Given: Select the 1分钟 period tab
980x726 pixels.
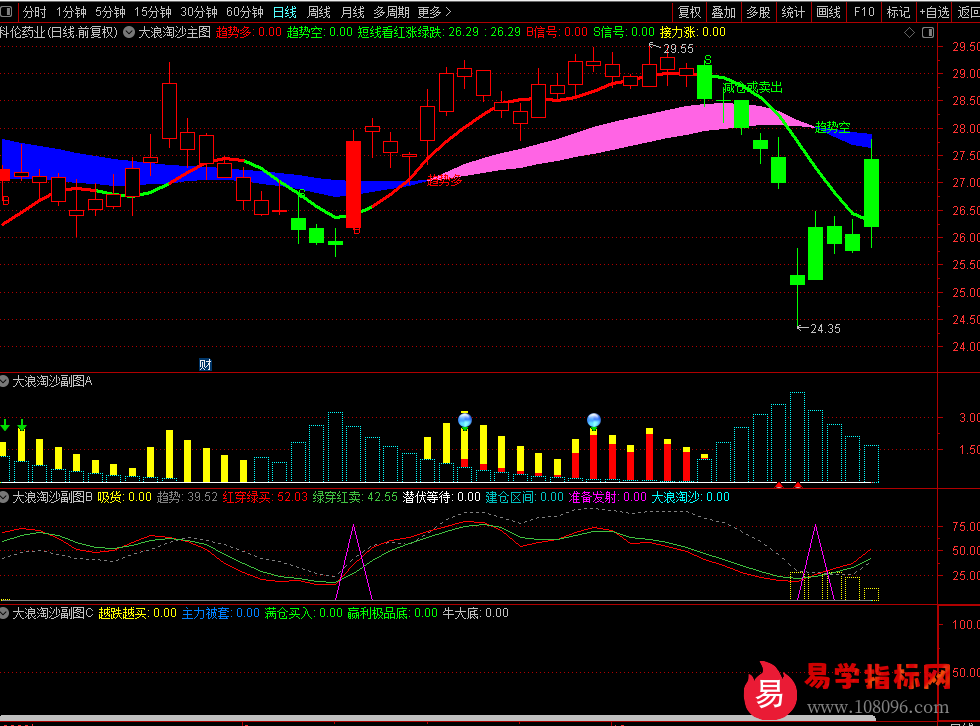Looking at the screenshot, I should [x=71, y=12].
